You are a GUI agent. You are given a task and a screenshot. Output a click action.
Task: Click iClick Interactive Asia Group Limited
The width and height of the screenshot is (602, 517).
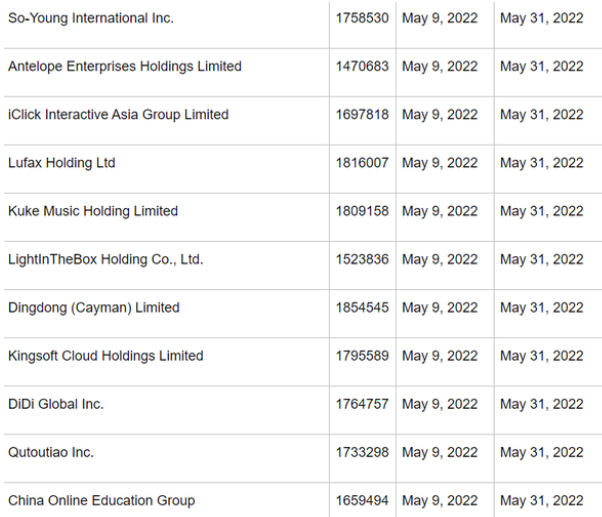118,114
